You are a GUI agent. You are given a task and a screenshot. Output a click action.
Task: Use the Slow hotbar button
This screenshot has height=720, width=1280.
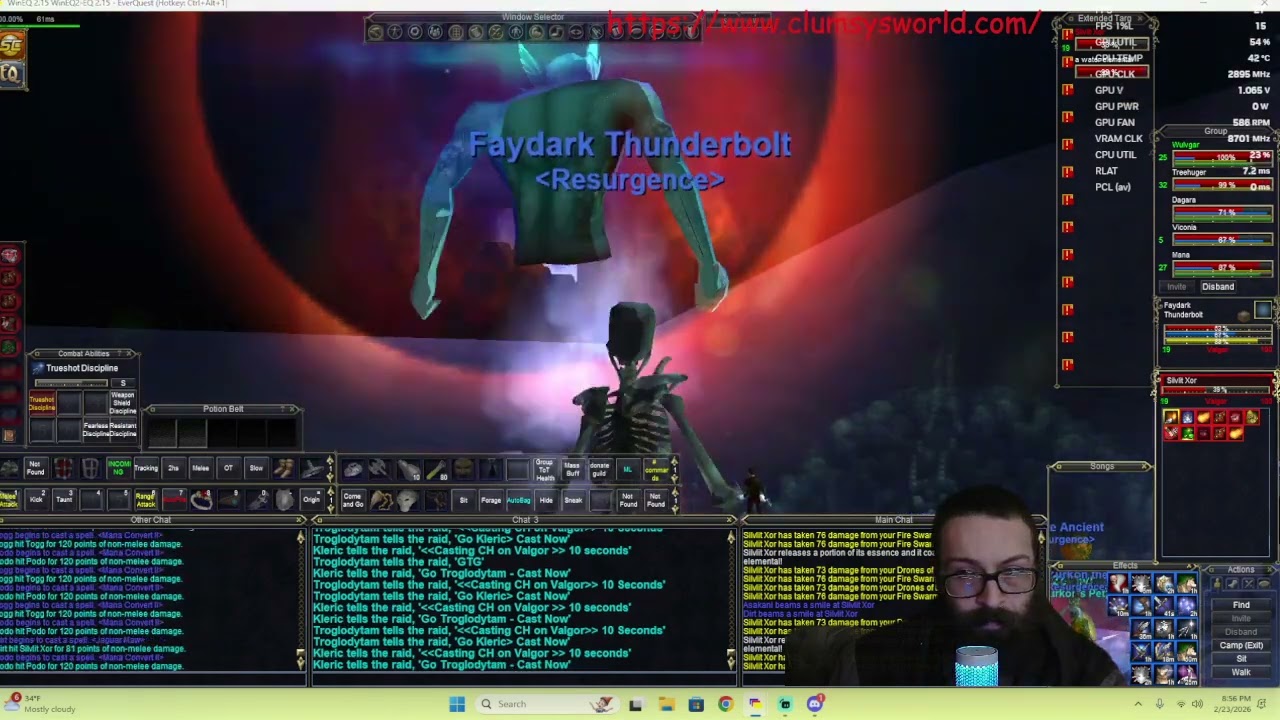tap(256, 468)
